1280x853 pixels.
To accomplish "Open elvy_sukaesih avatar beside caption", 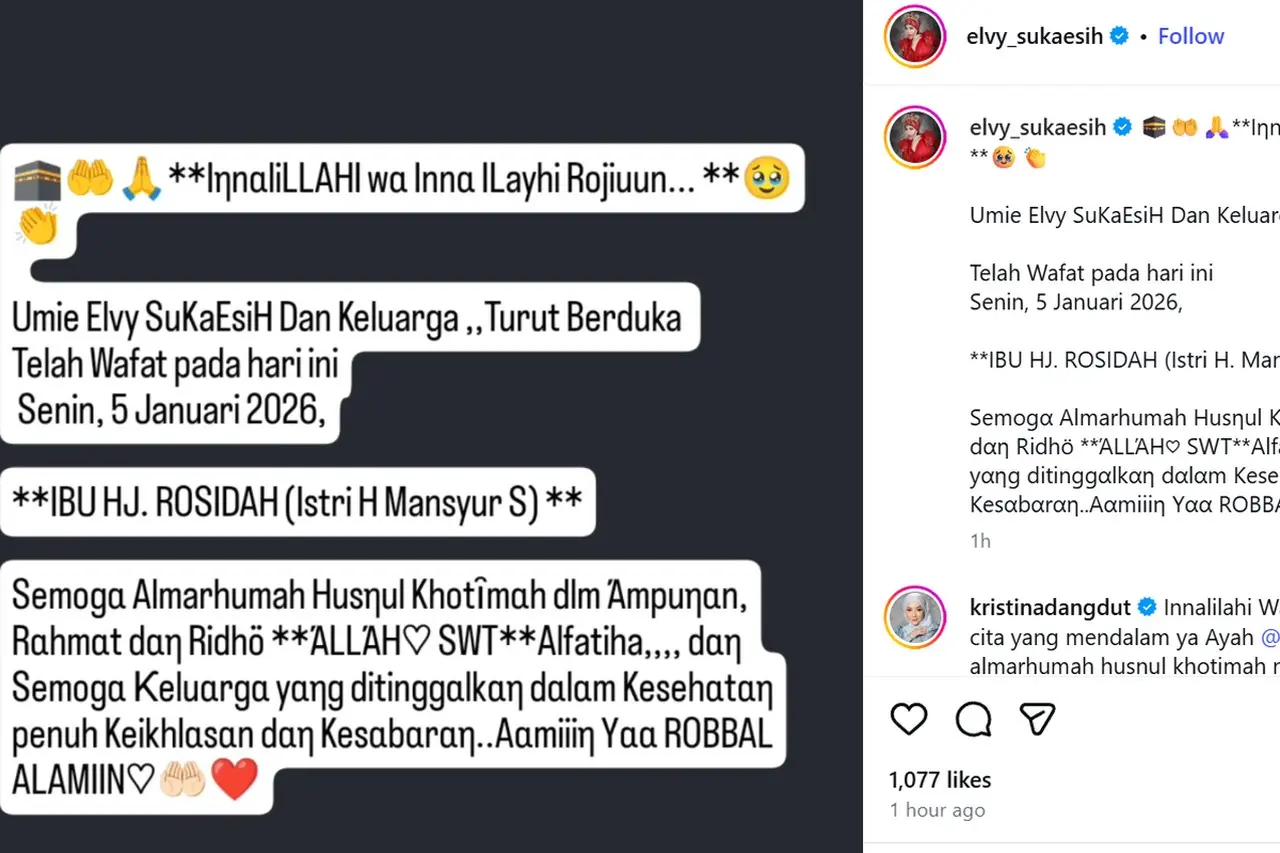I will 915,137.
